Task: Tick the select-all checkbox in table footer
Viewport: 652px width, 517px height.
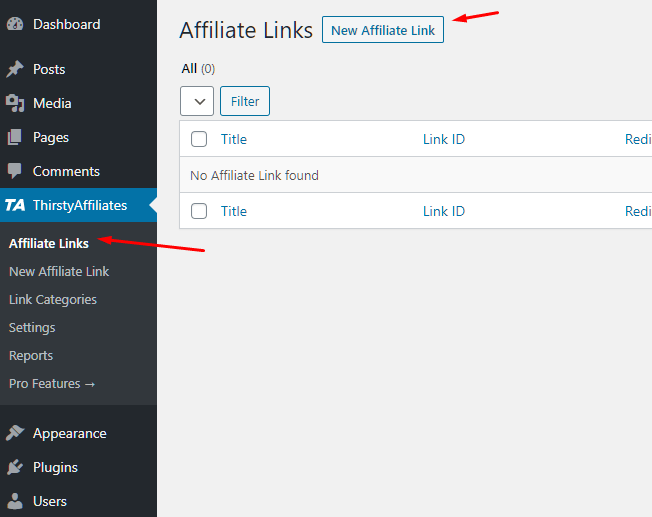Action: (x=199, y=211)
